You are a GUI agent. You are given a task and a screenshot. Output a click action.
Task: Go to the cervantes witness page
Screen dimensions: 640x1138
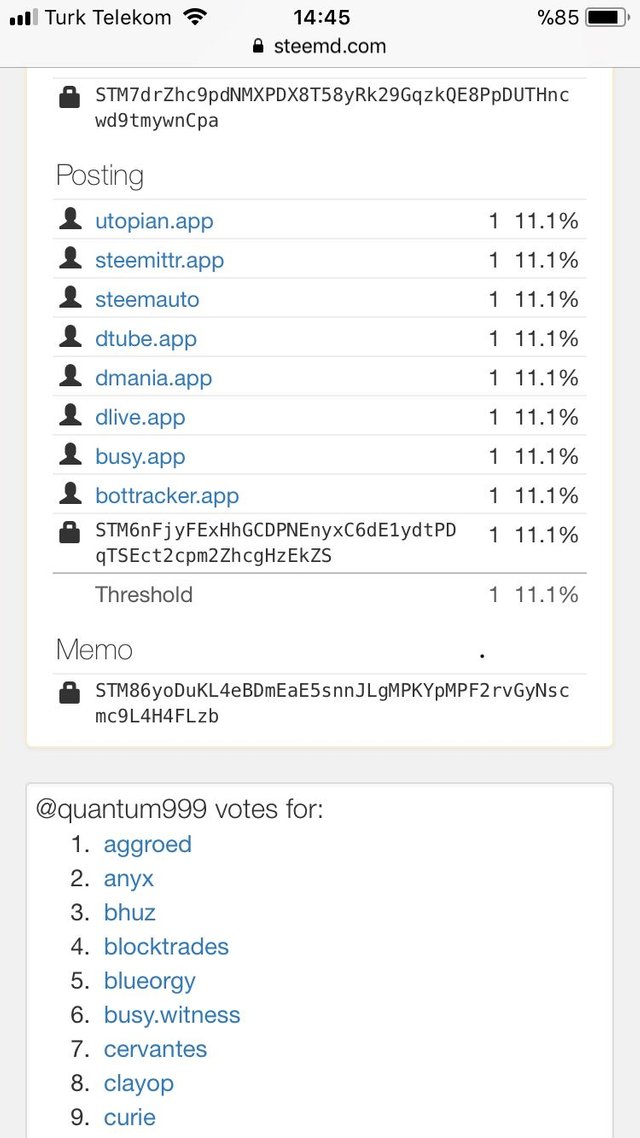click(155, 1049)
